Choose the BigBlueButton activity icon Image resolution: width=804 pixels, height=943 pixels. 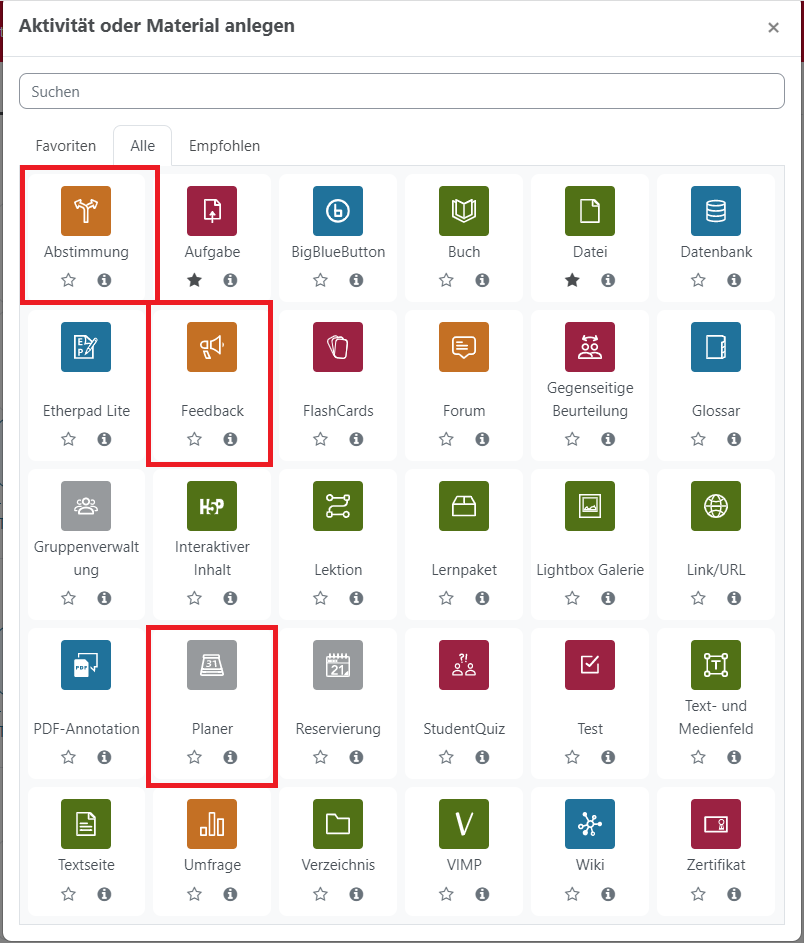click(x=338, y=211)
